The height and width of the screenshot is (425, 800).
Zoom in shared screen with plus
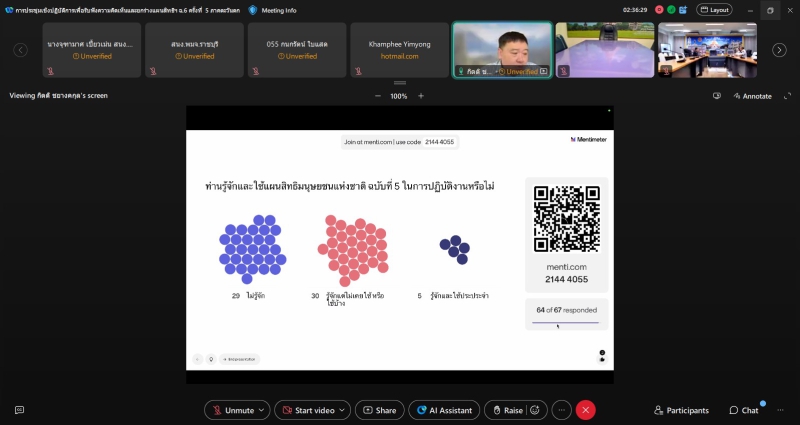(421, 96)
